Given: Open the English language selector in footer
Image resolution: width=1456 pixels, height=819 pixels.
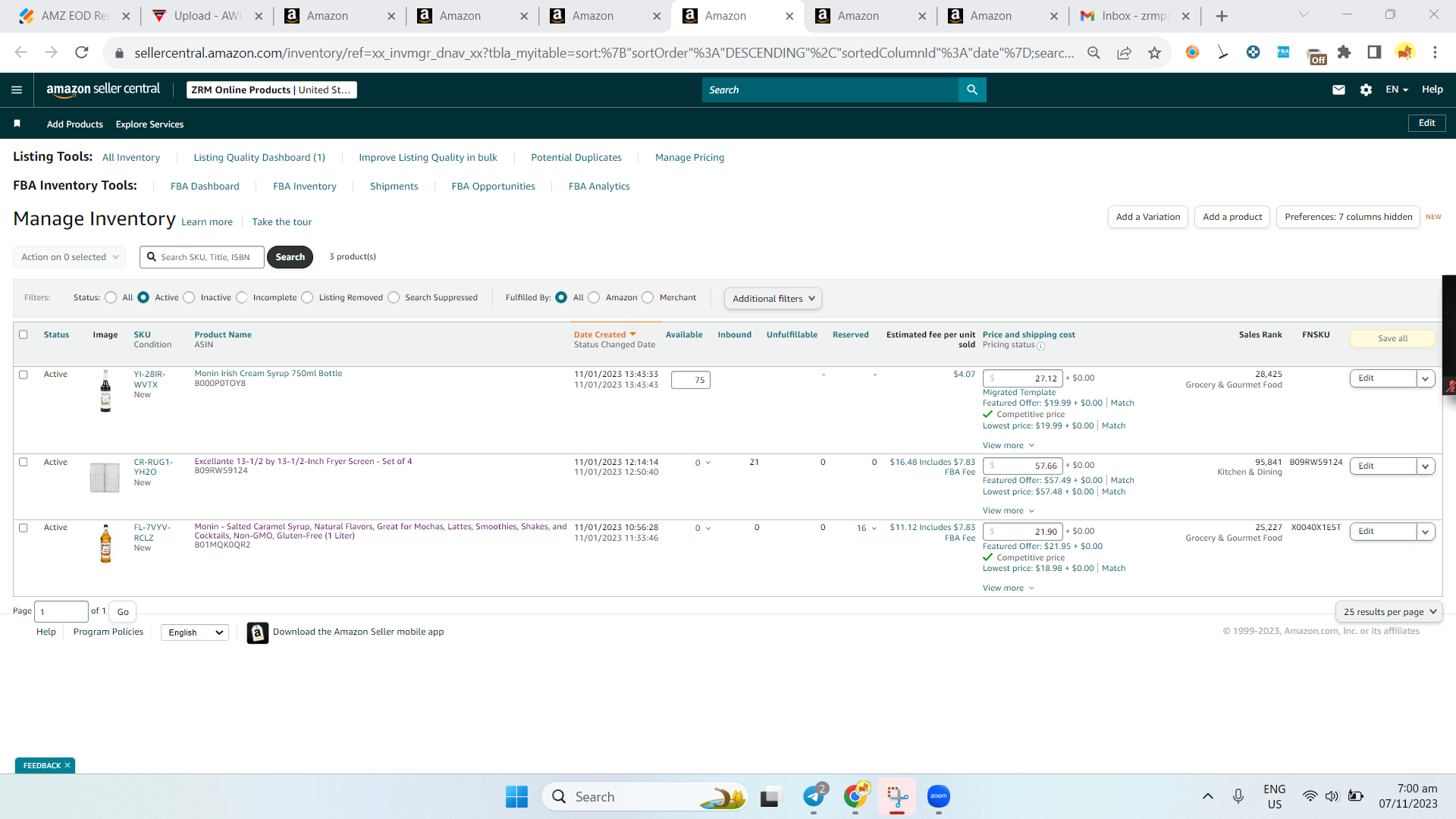Looking at the screenshot, I should tap(195, 632).
